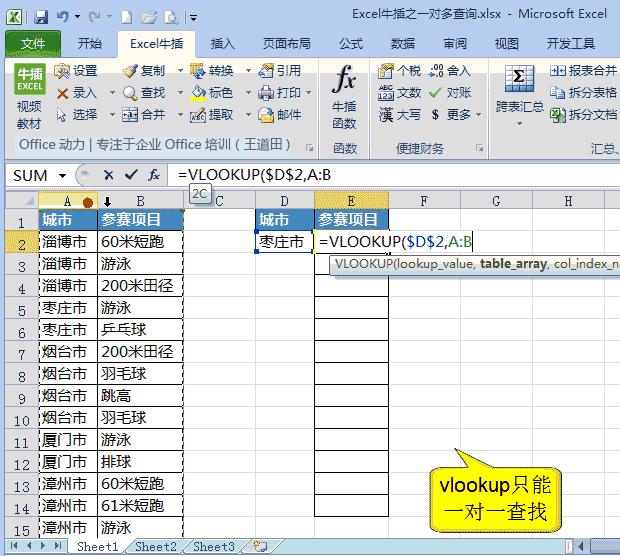Open the 文件 File tab
The height and width of the screenshot is (556, 620).
[x=33, y=43]
